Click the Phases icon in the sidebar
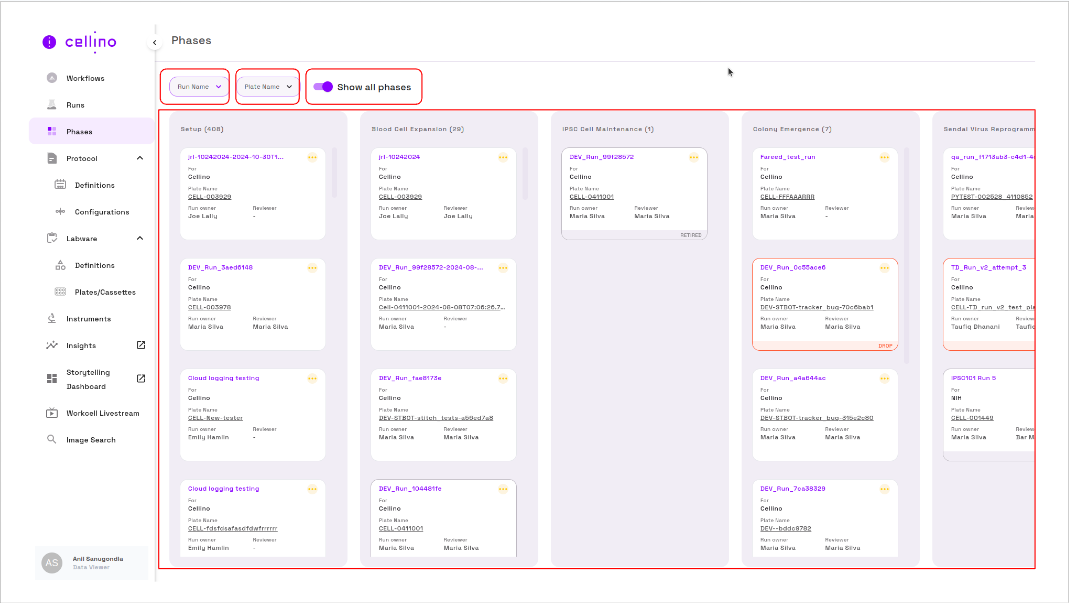Viewport: 1069px width, 603px height. coord(50,131)
